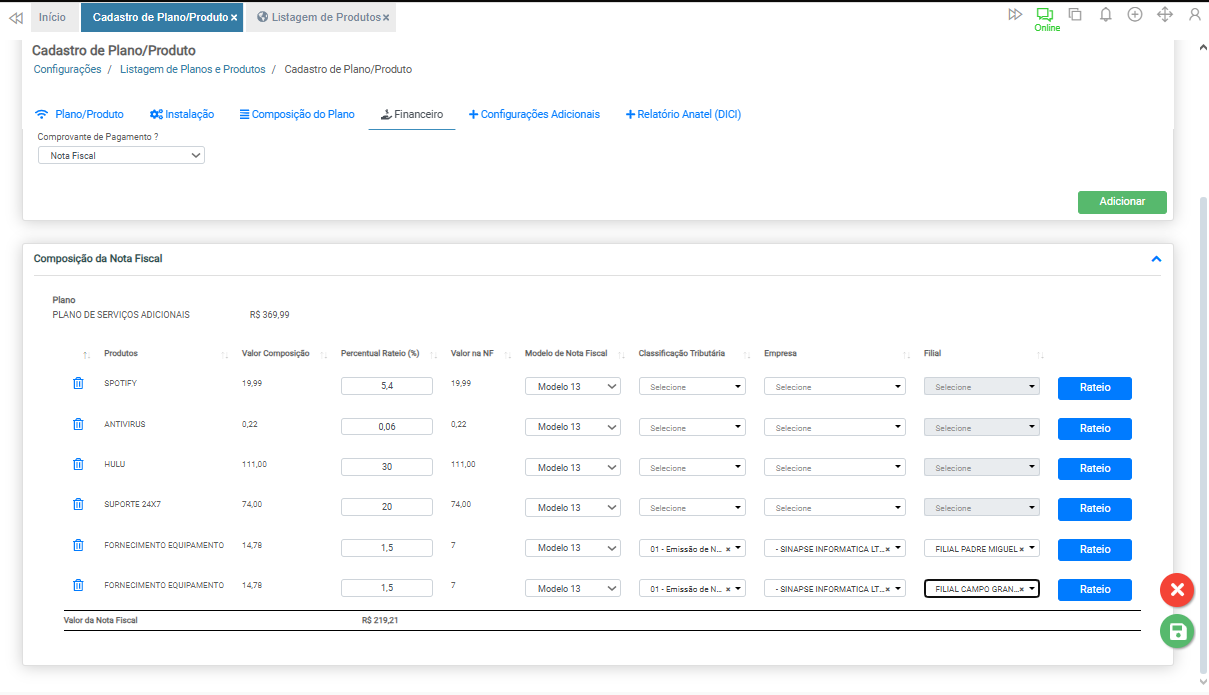Click the rewind arrows icon left of Início
This screenshot has height=695, width=1209.
pos(15,18)
